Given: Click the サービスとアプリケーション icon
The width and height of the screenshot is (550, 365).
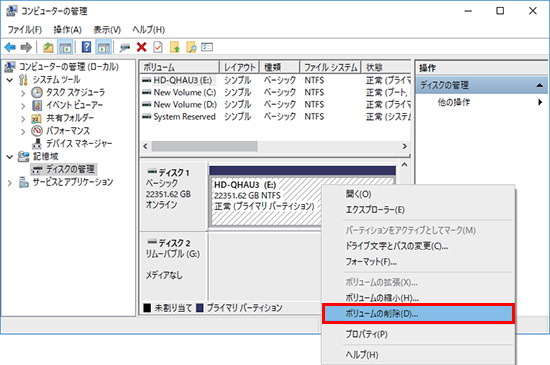Looking at the screenshot, I should [24, 182].
